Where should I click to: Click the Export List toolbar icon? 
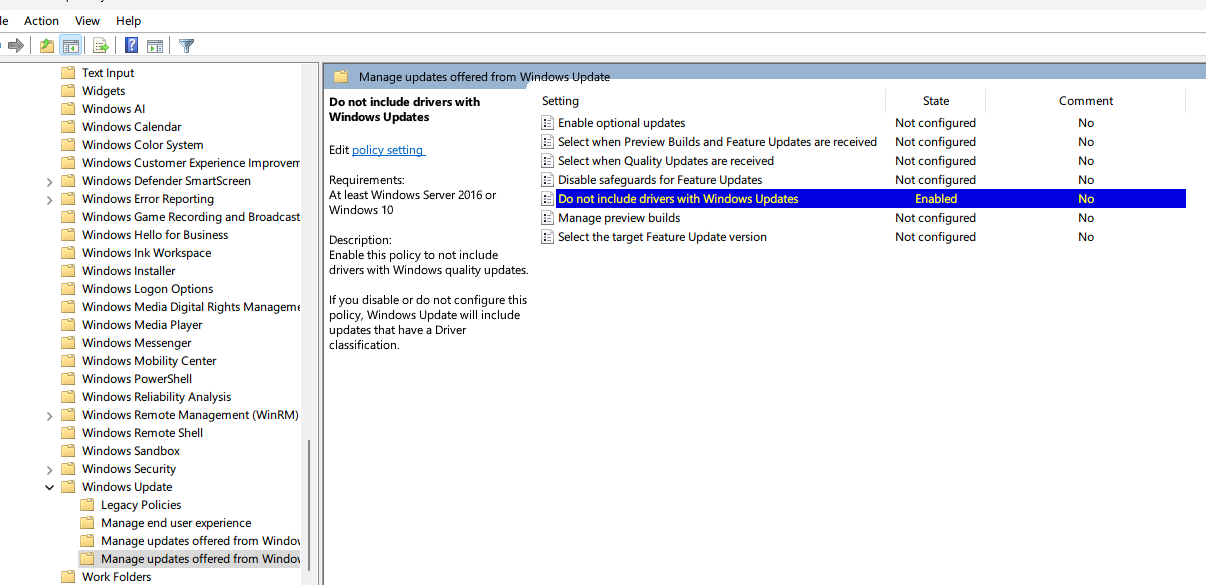[x=100, y=45]
